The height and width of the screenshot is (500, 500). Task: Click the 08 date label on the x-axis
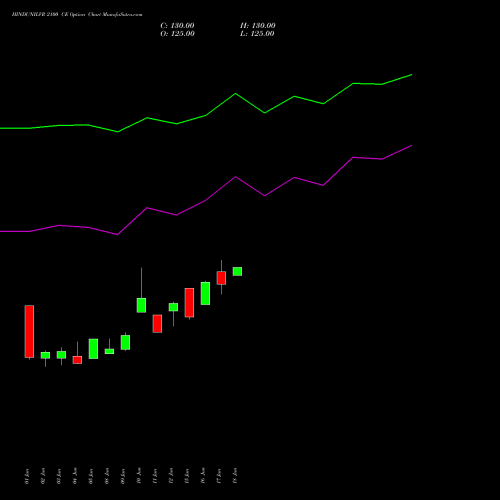[107, 476]
